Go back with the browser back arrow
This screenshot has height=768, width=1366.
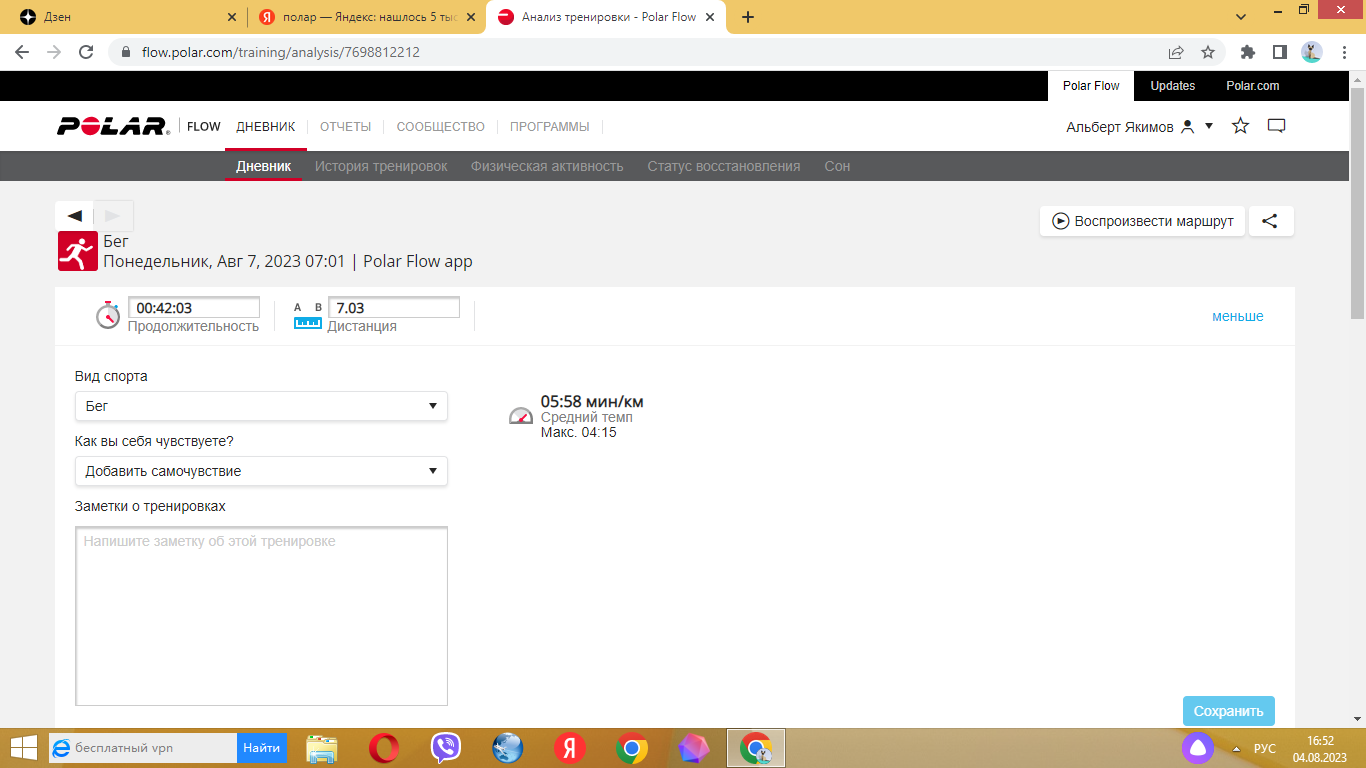tap(22, 52)
